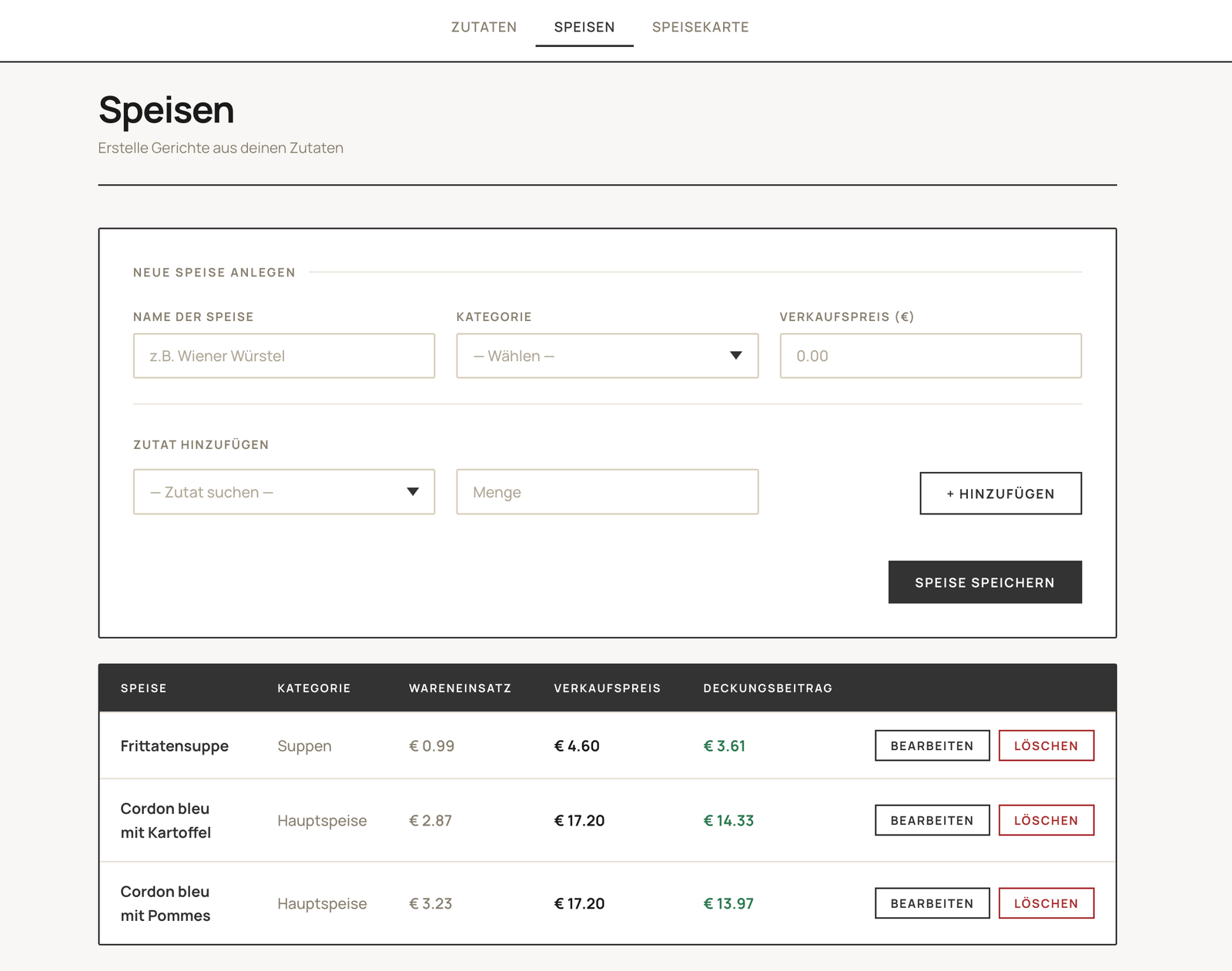This screenshot has width=1232, height=971.
Task: Delete the Frittatensuppe dish
Action: point(1046,745)
